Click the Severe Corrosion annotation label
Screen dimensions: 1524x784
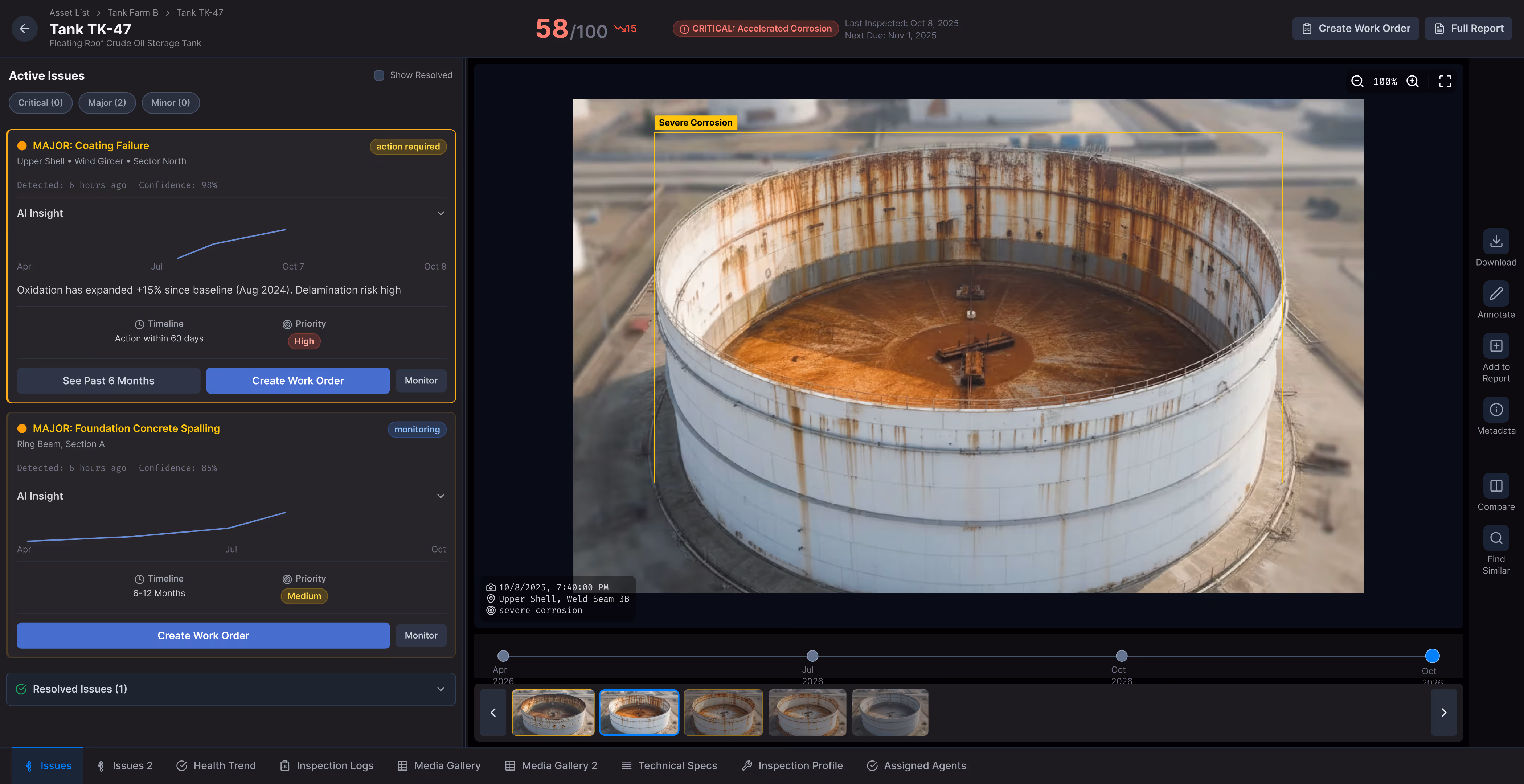coord(695,123)
